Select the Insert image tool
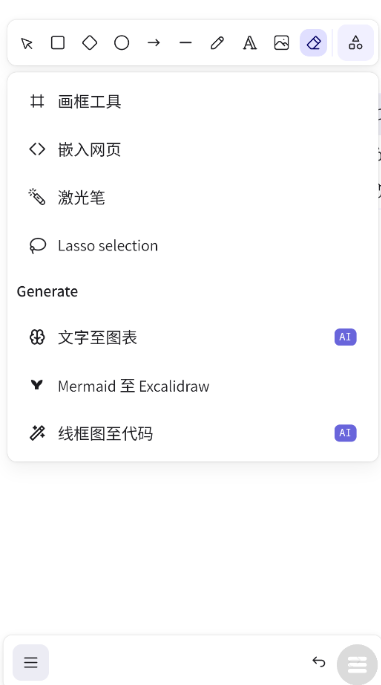Screen dimensions: 381x685 pyautogui.click(x=281, y=43)
